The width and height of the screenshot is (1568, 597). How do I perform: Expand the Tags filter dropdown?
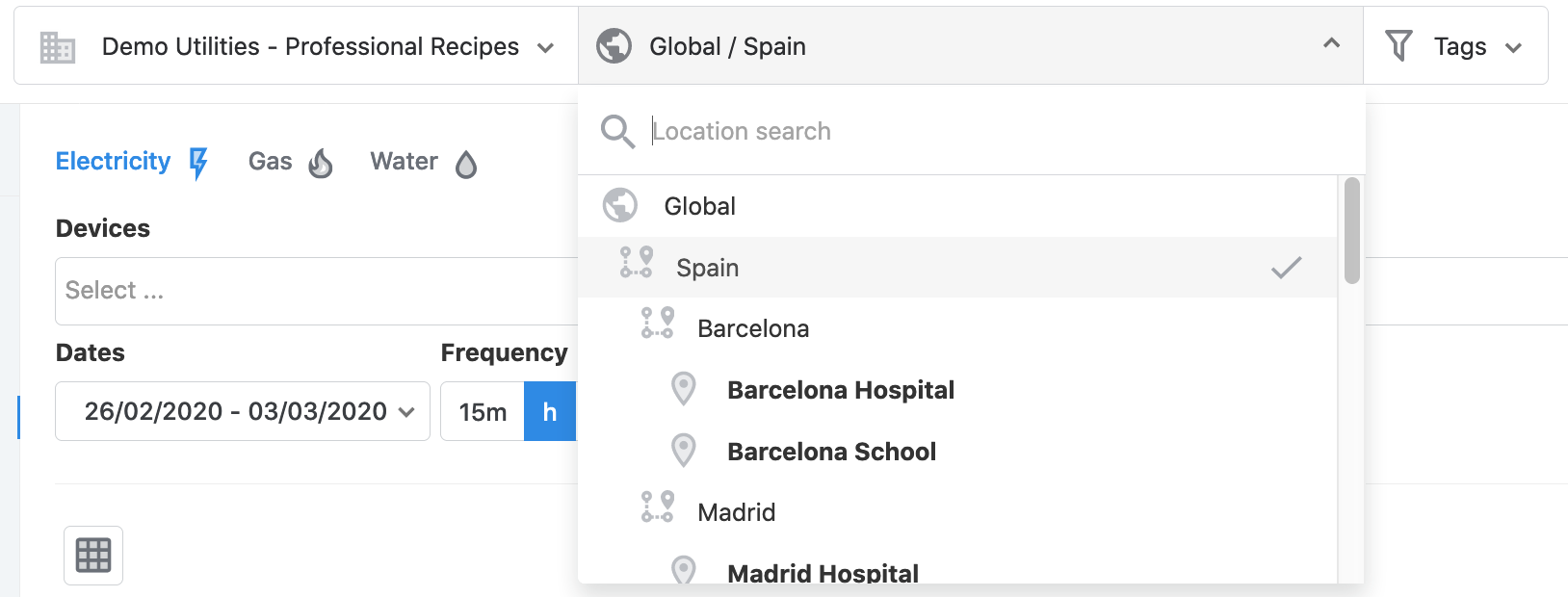(x=1455, y=46)
